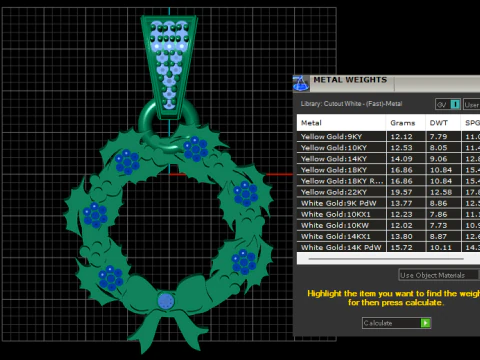
Task: Select the Yellow Gold:9KY row
Action: click(388, 136)
